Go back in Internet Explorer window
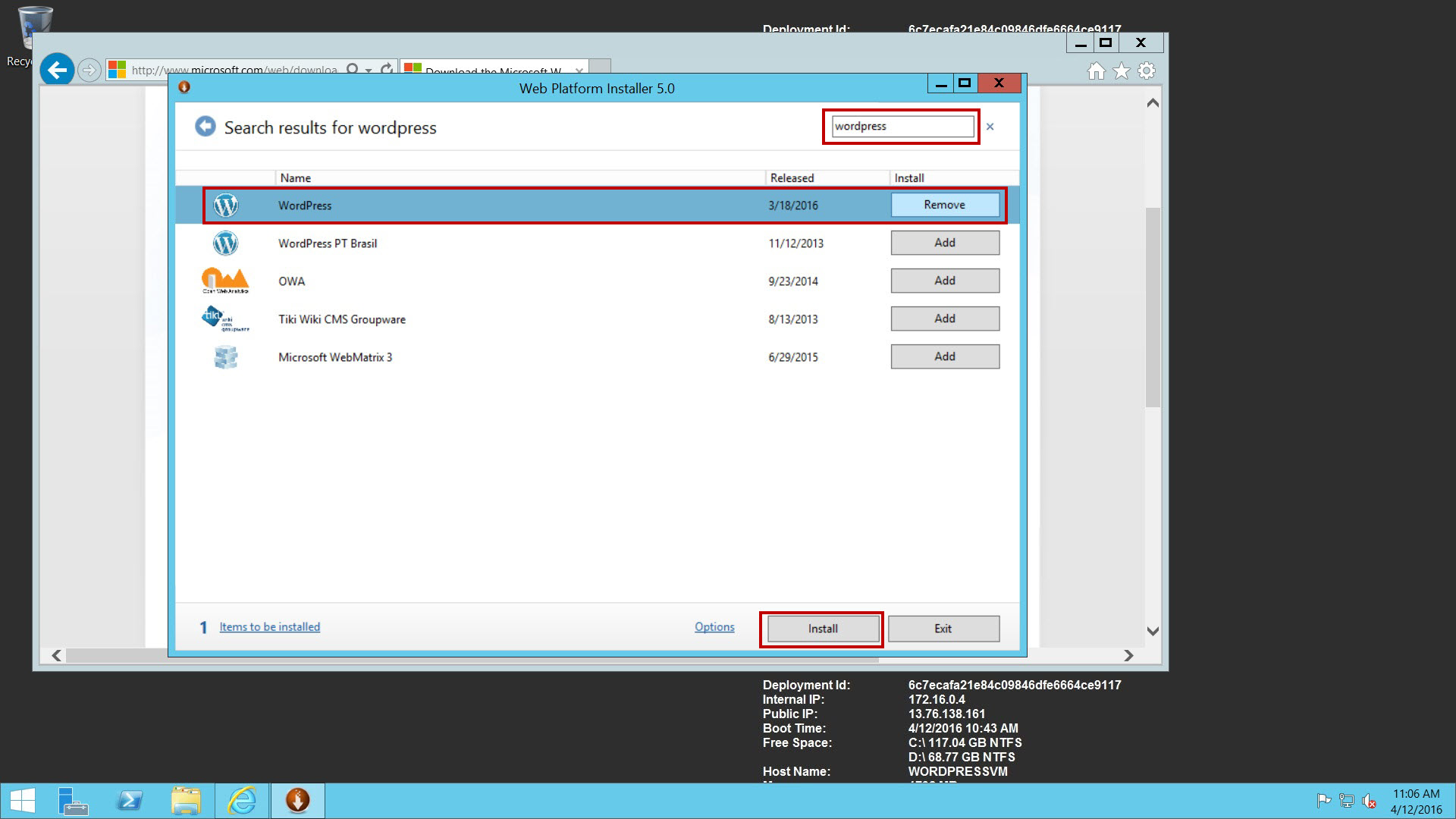The image size is (1456, 819). click(58, 71)
